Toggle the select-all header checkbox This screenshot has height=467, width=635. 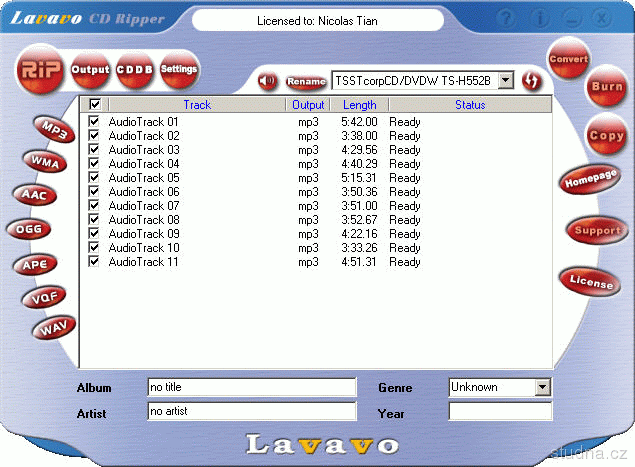point(95,104)
